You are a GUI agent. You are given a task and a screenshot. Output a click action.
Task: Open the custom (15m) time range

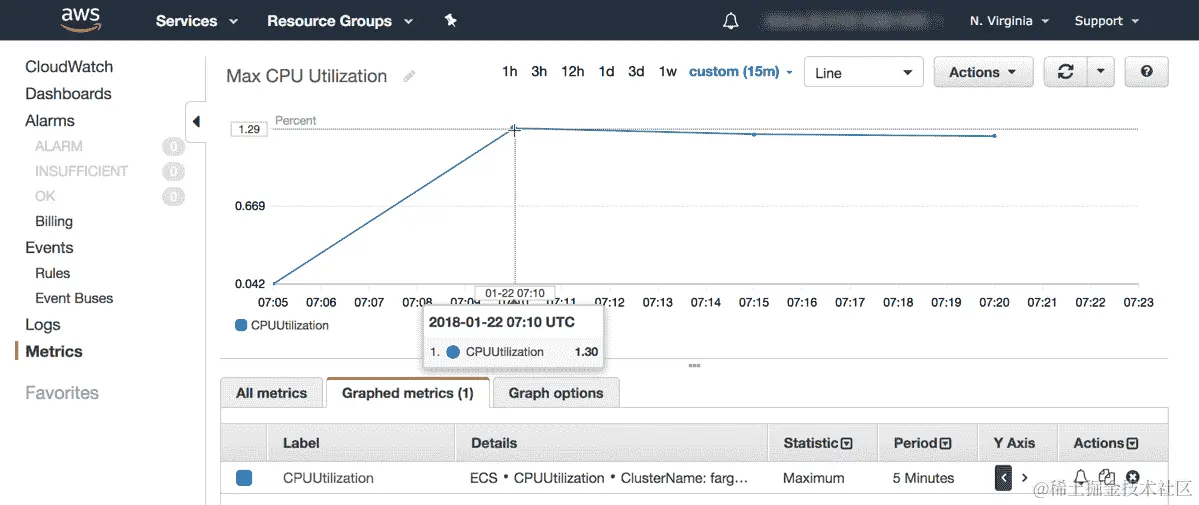click(x=741, y=72)
